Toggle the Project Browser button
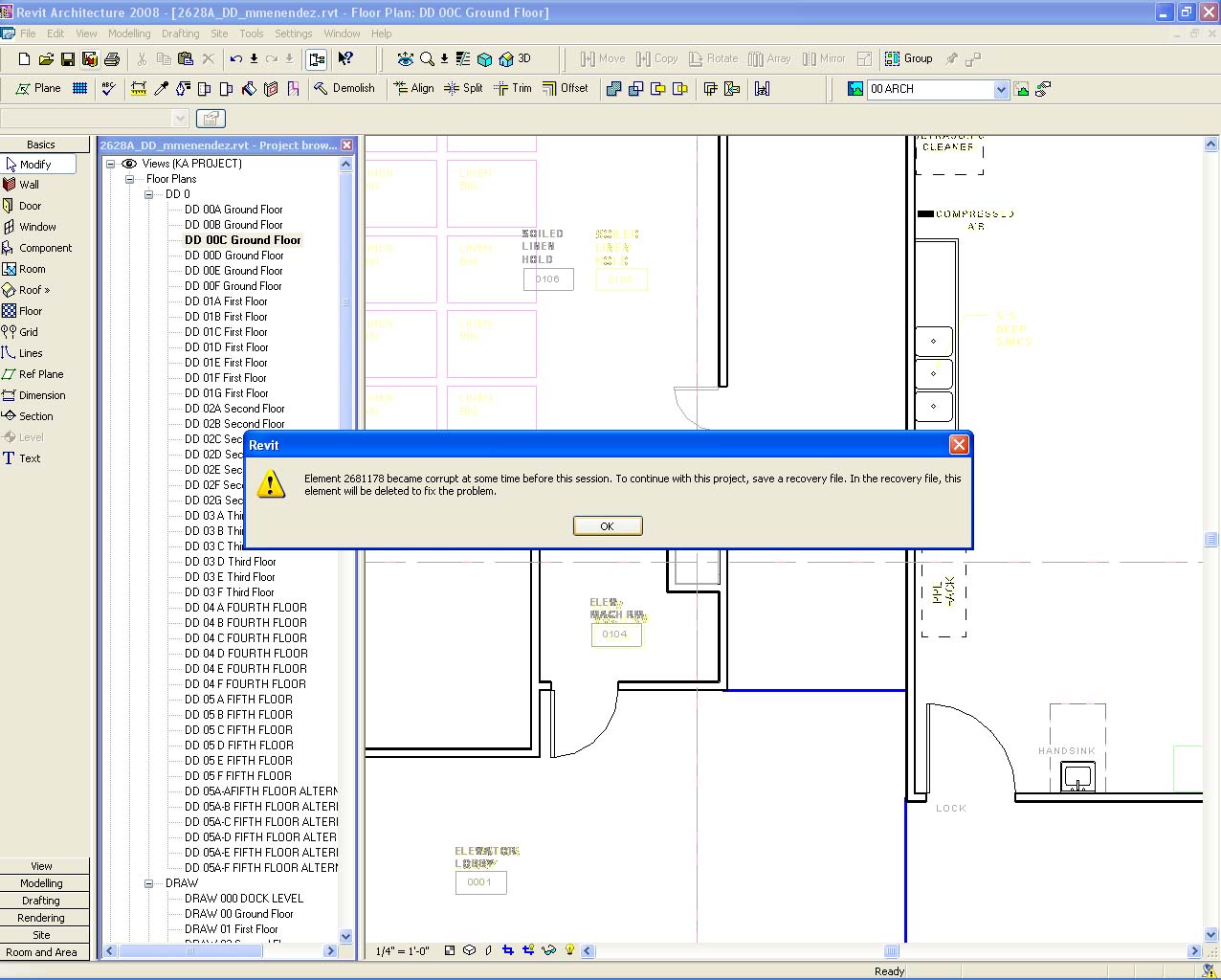This screenshot has height=980, width=1221. (x=317, y=59)
